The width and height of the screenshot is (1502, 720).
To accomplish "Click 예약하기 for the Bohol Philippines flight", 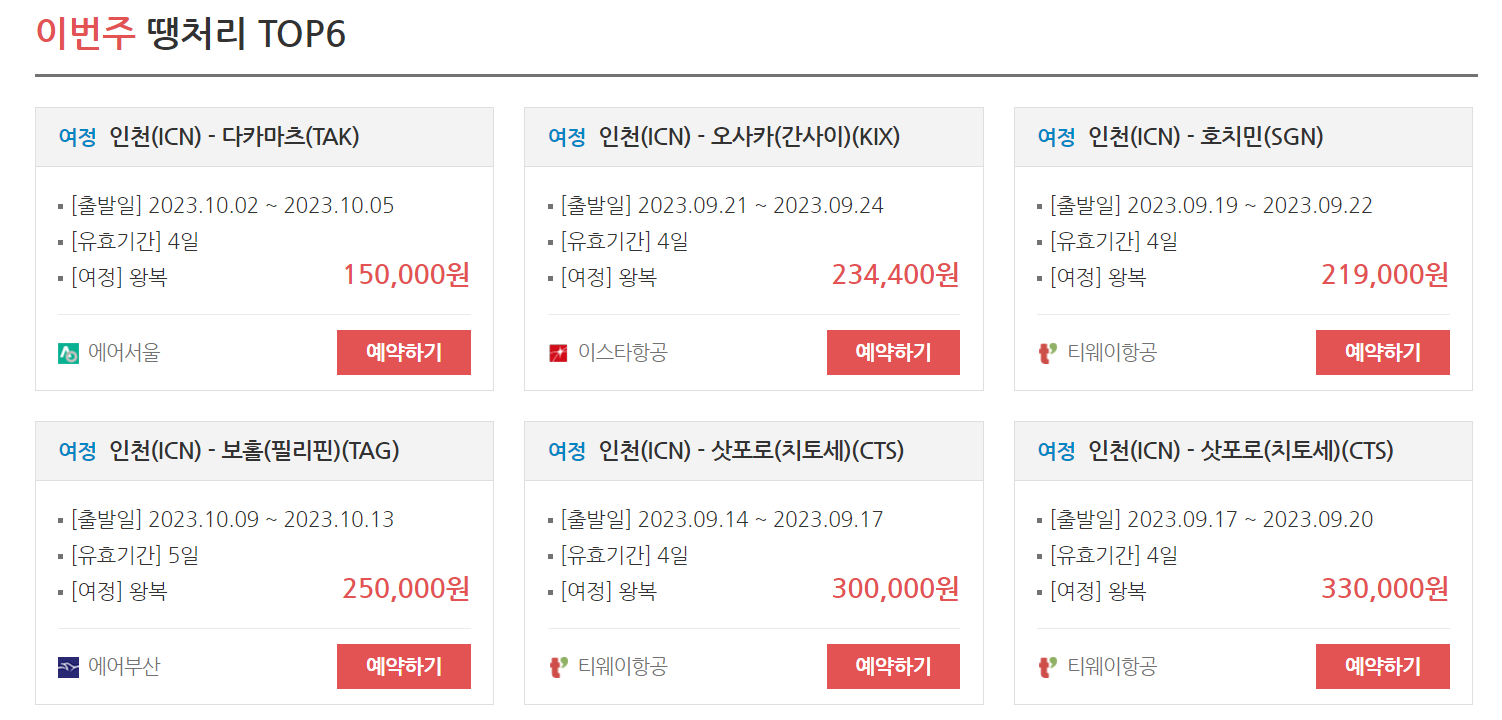I will (404, 666).
